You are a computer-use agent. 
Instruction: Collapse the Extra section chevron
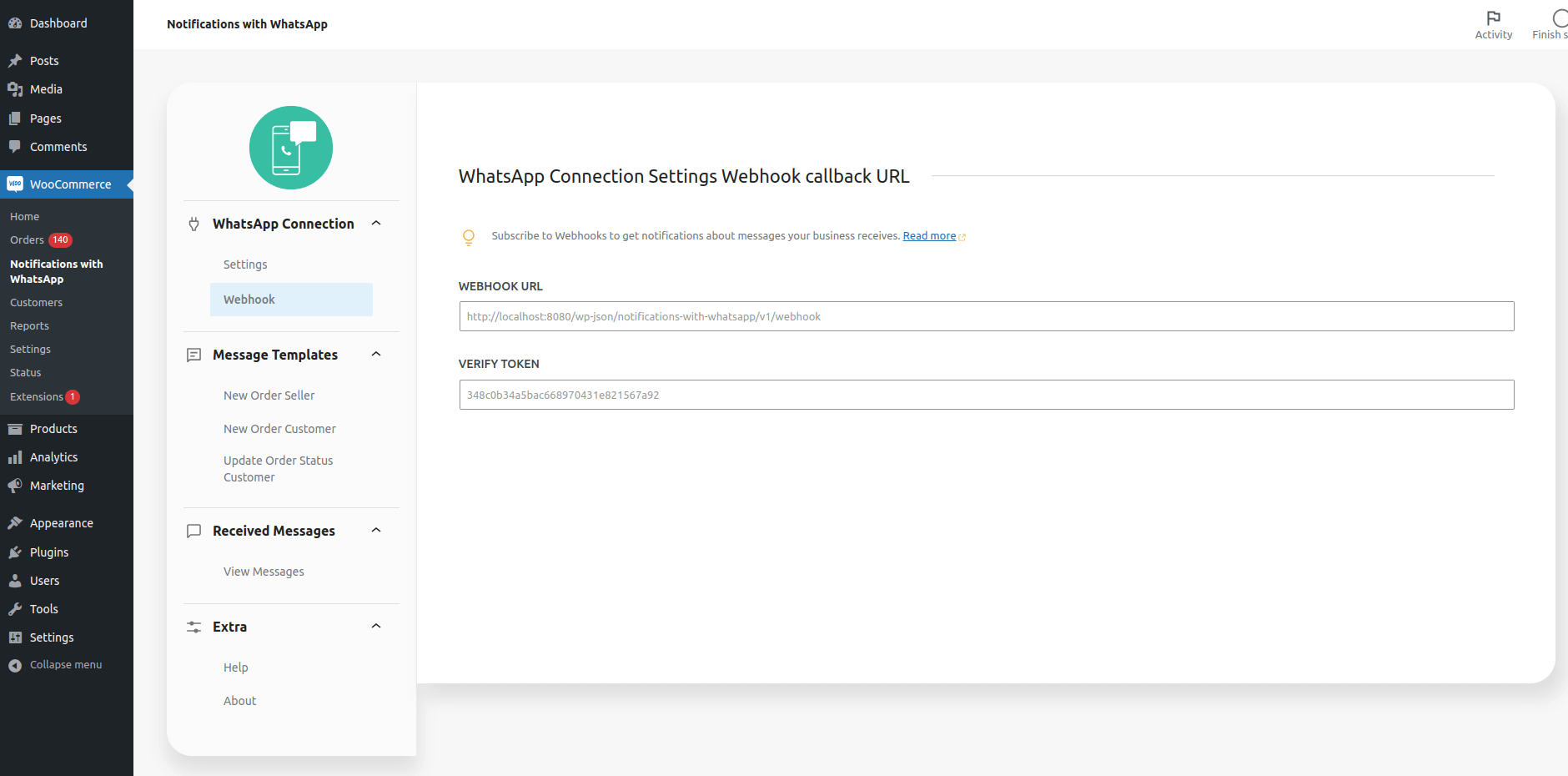click(x=376, y=626)
